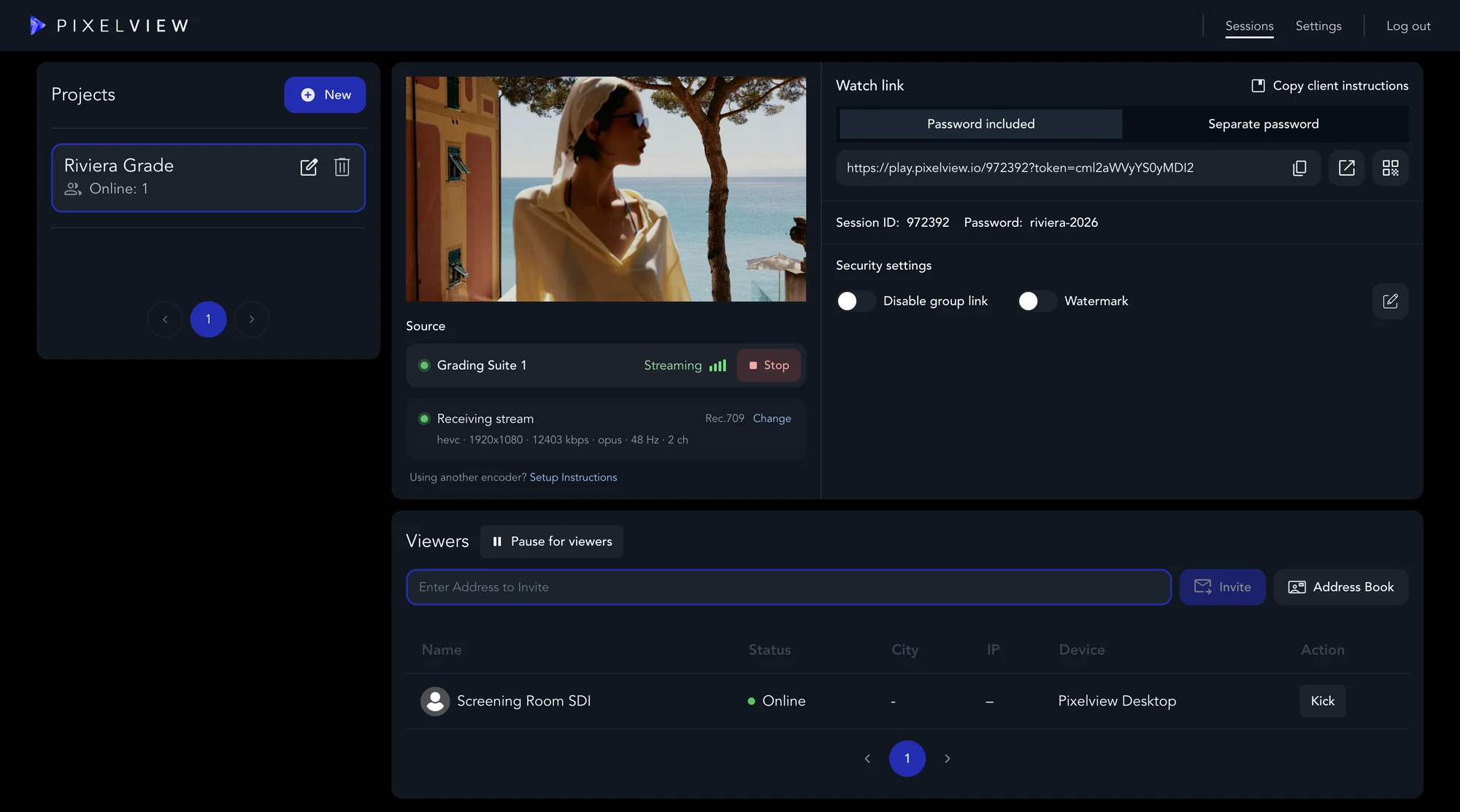Edit the security settings

click(1391, 301)
